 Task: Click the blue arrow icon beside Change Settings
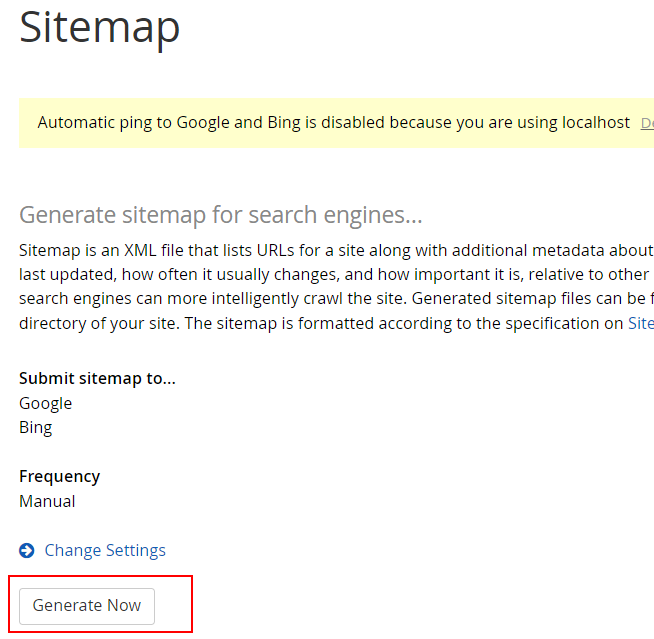[x=27, y=550]
